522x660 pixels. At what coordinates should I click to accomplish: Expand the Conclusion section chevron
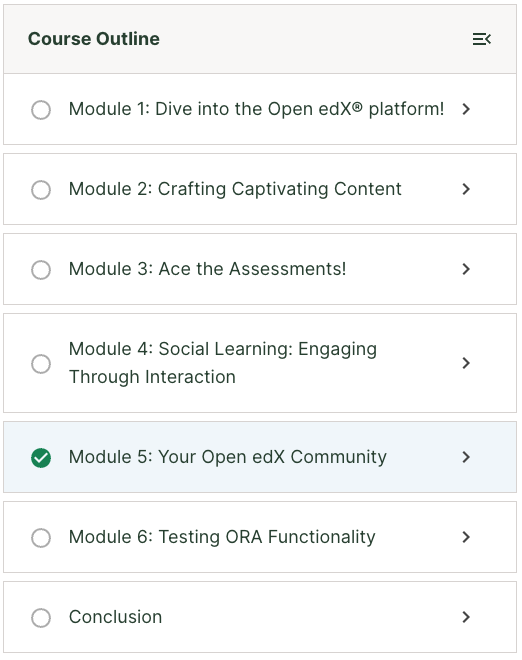[466, 617]
